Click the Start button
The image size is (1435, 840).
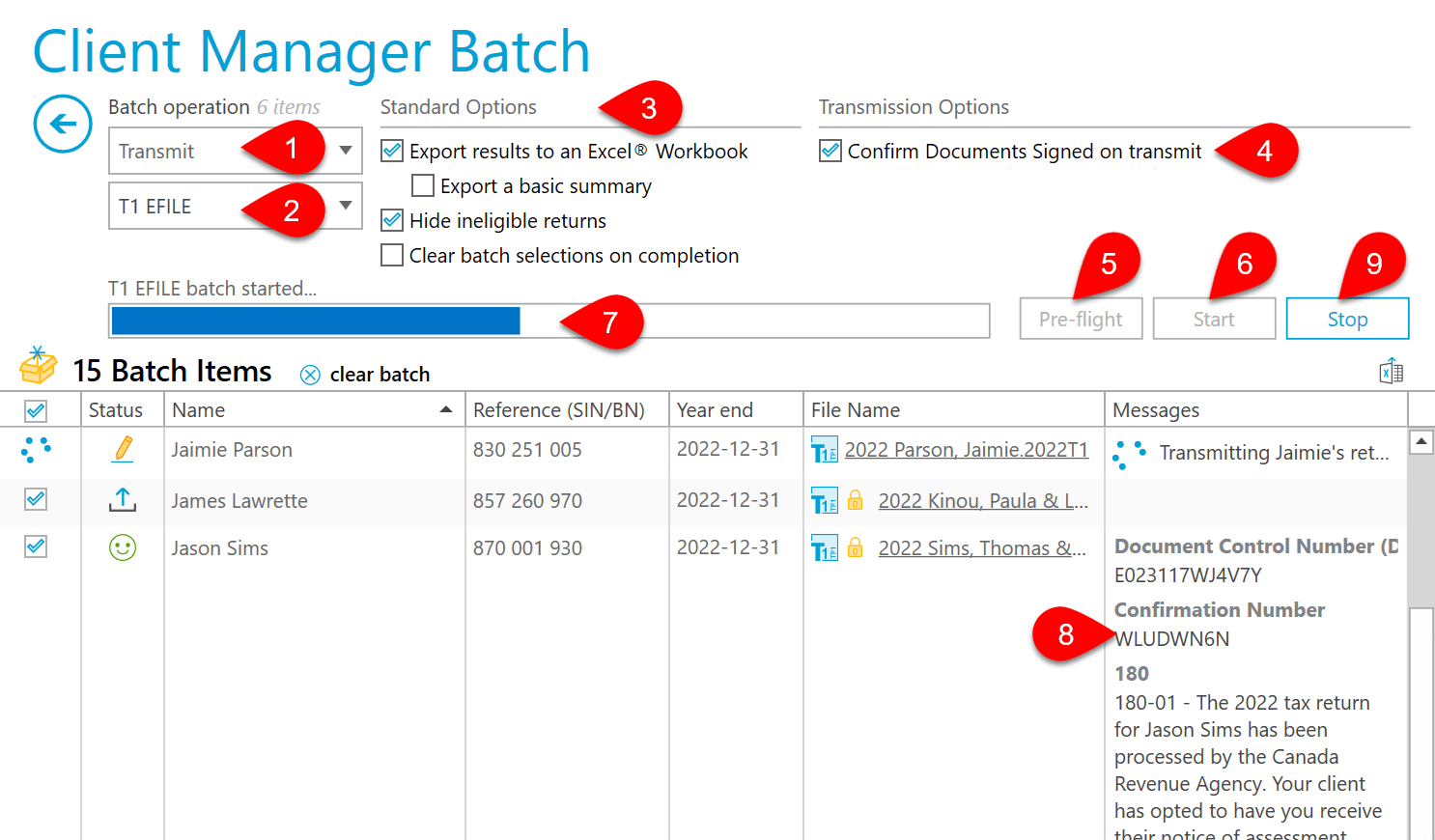(x=1214, y=319)
